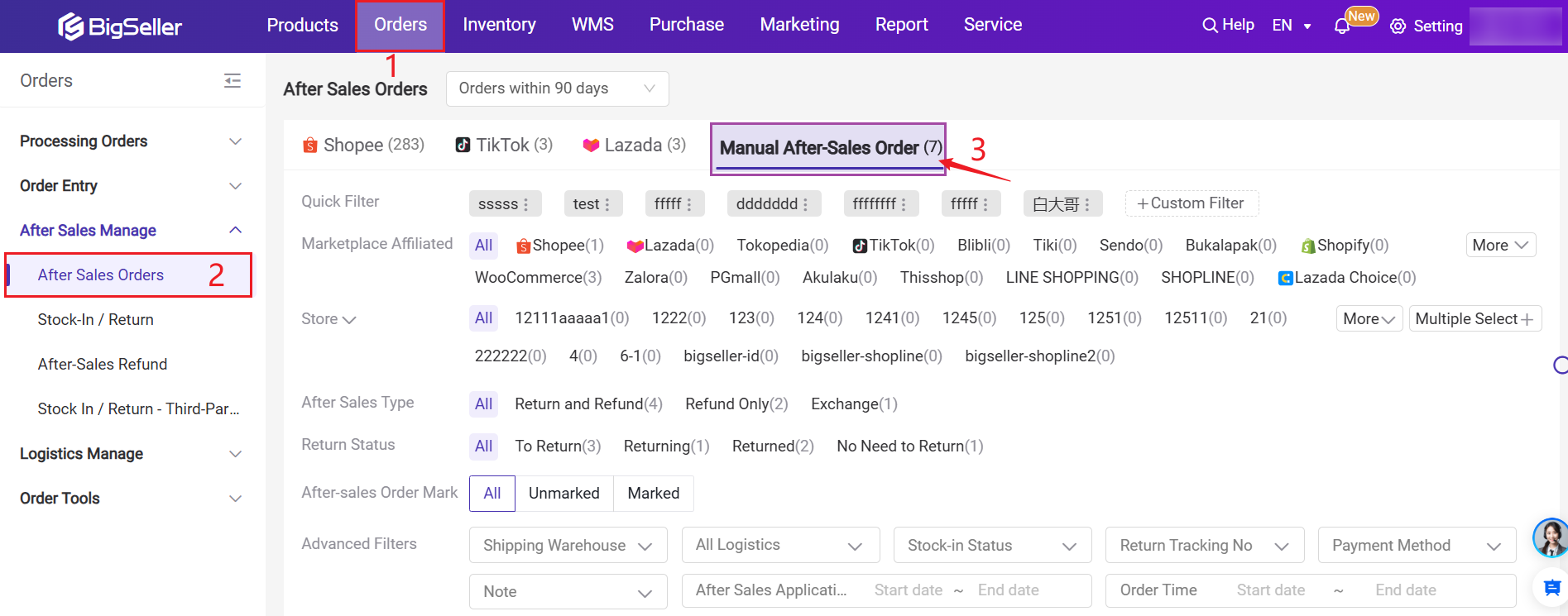Open Settings via the gear icon
The height and width of the screenshot is (616, 1568).
[1398, 26]
